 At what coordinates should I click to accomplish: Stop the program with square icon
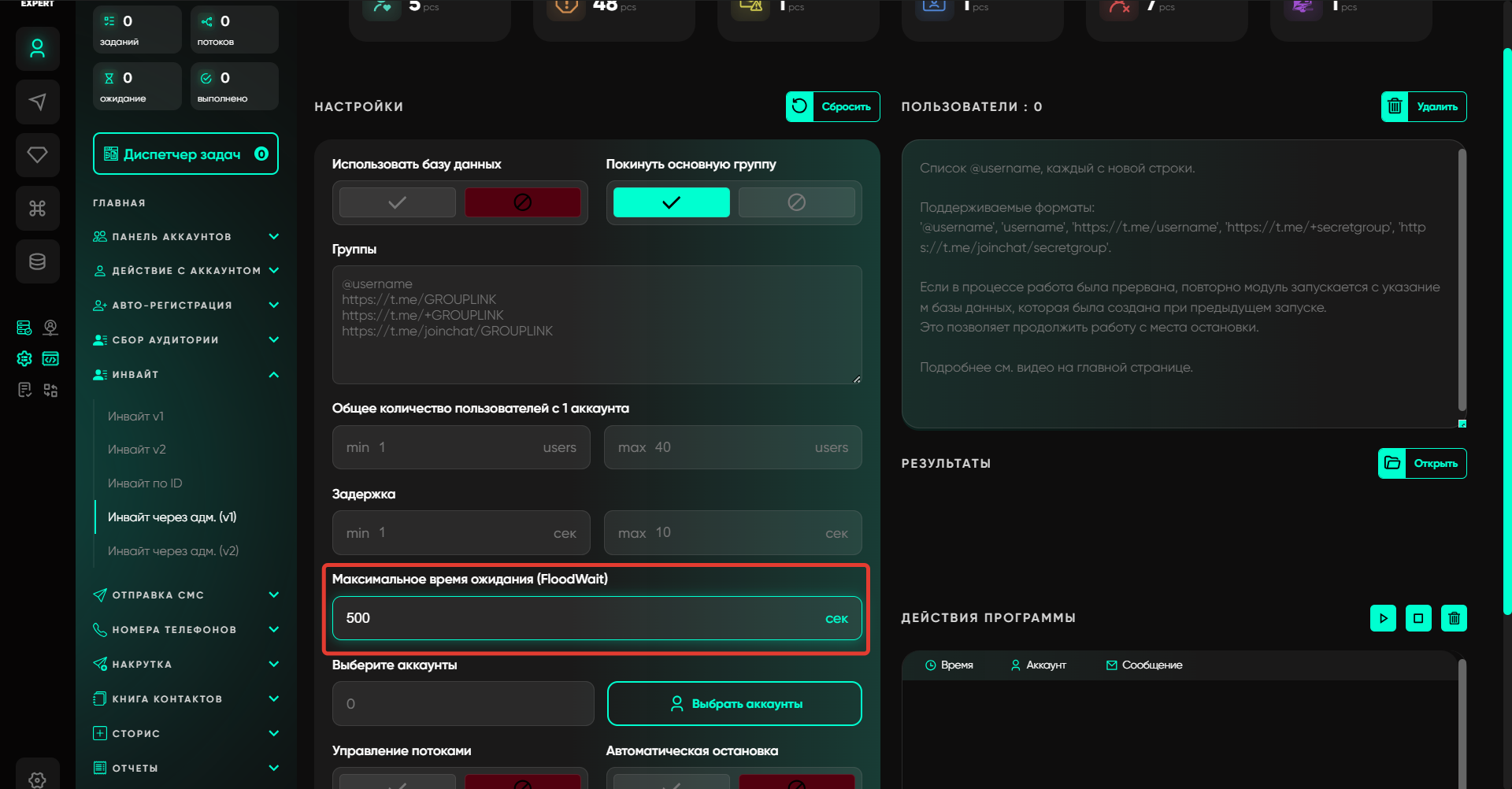click(1418, 618)
